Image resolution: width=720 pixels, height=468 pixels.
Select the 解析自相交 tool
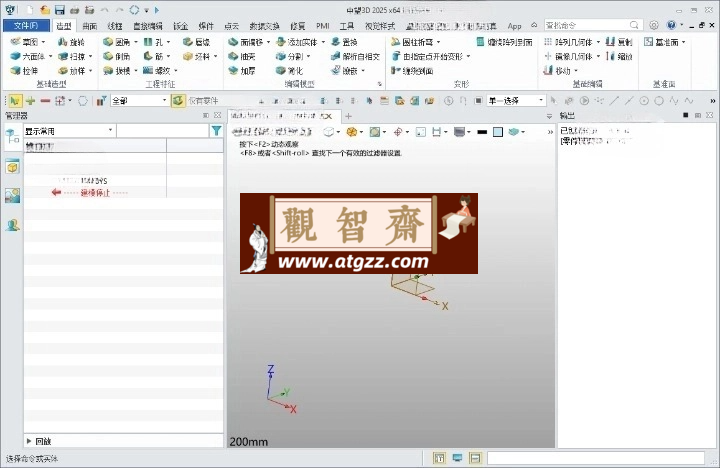(x=355, y=56)
